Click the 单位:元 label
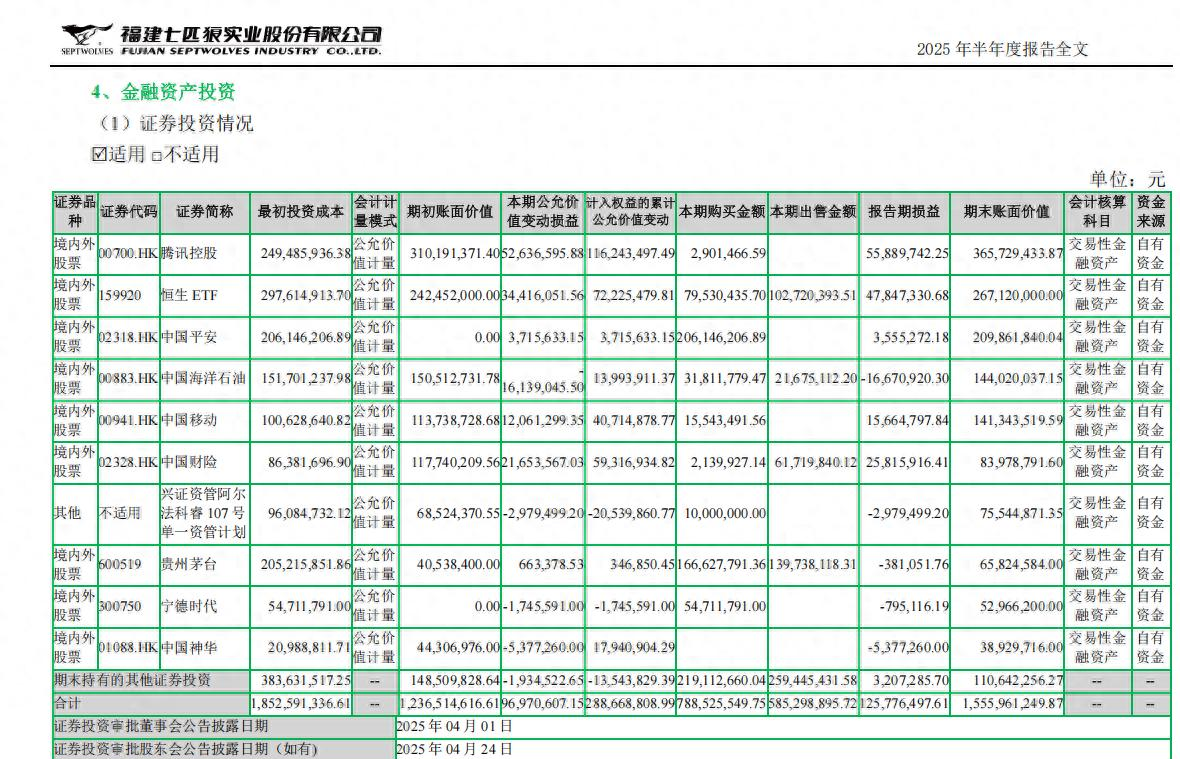Viewport: 1180px width, 759px height. coord(1127,179)
